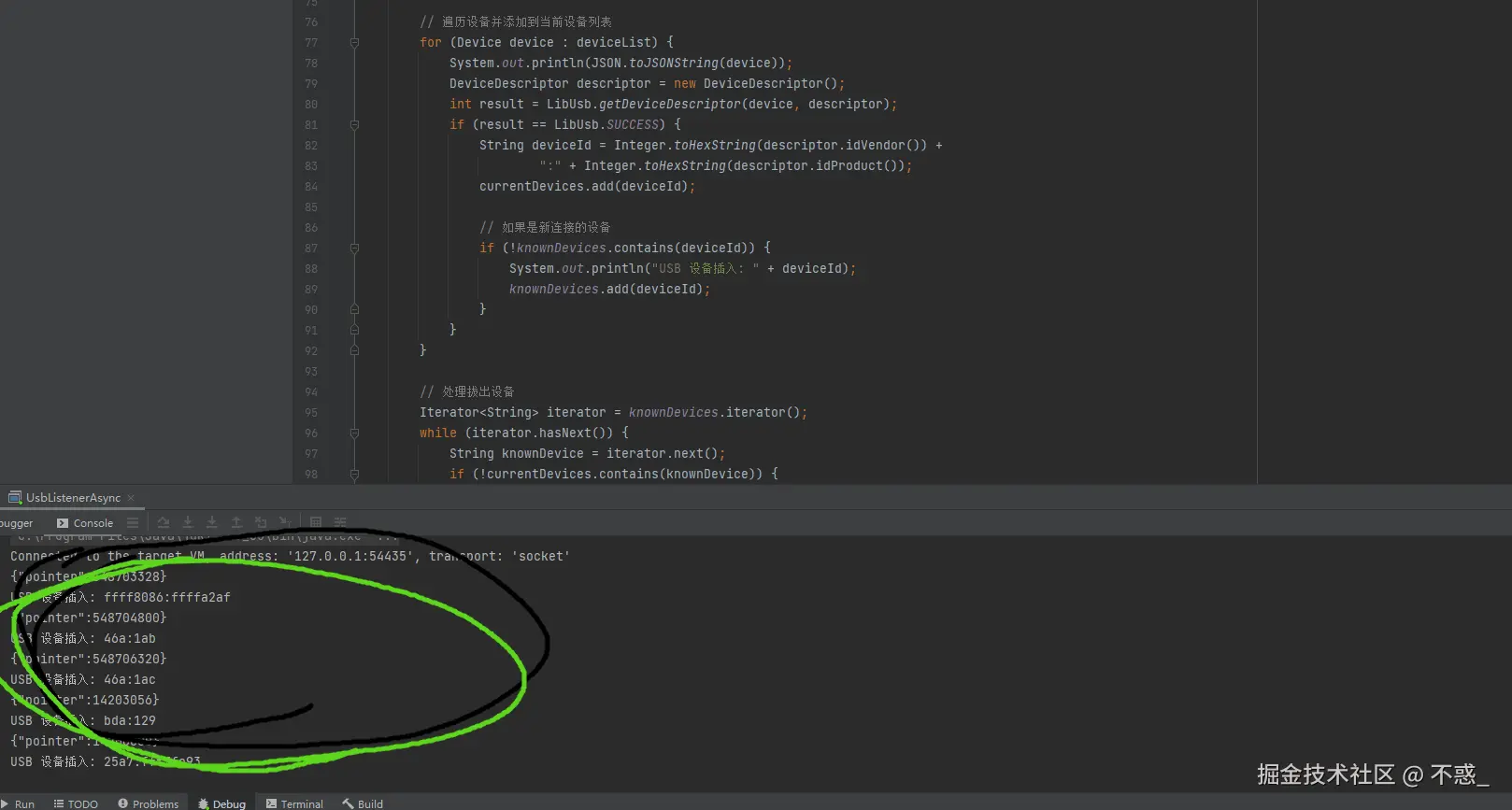Image resolution: width=1512 pixels, height=810 pixels.
Task: Click the Step Into debugger icon
Action: 188,522
